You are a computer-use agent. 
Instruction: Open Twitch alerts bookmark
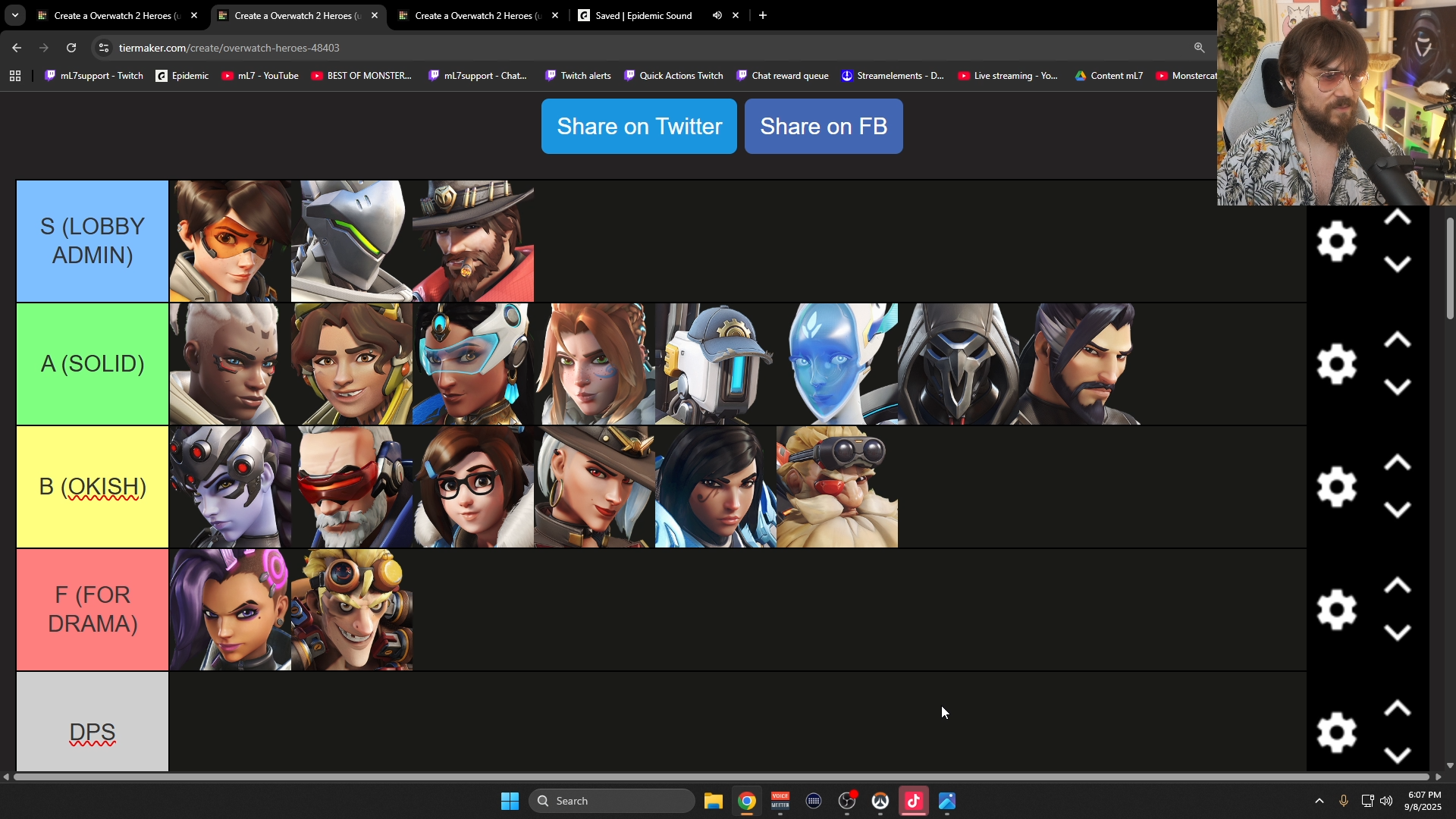(x=578, y=76)
